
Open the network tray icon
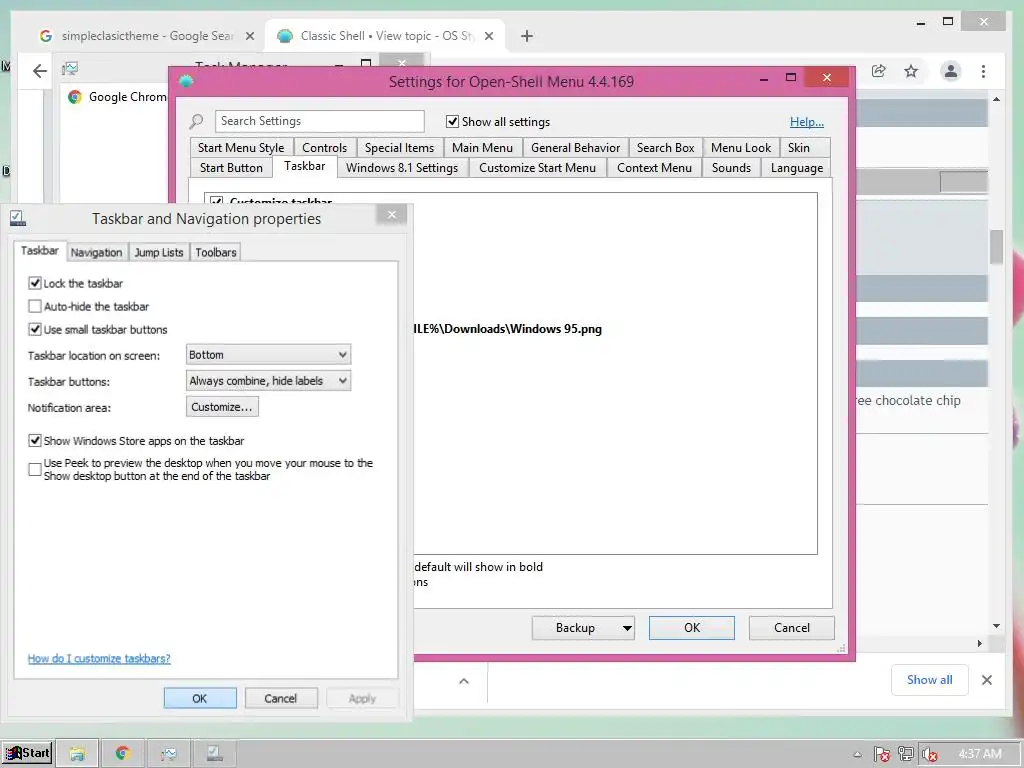pos(905,754)
